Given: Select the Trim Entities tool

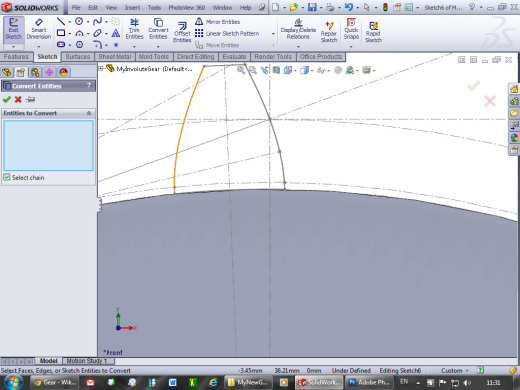Looking at the screenshot, I should pos(134,29).
